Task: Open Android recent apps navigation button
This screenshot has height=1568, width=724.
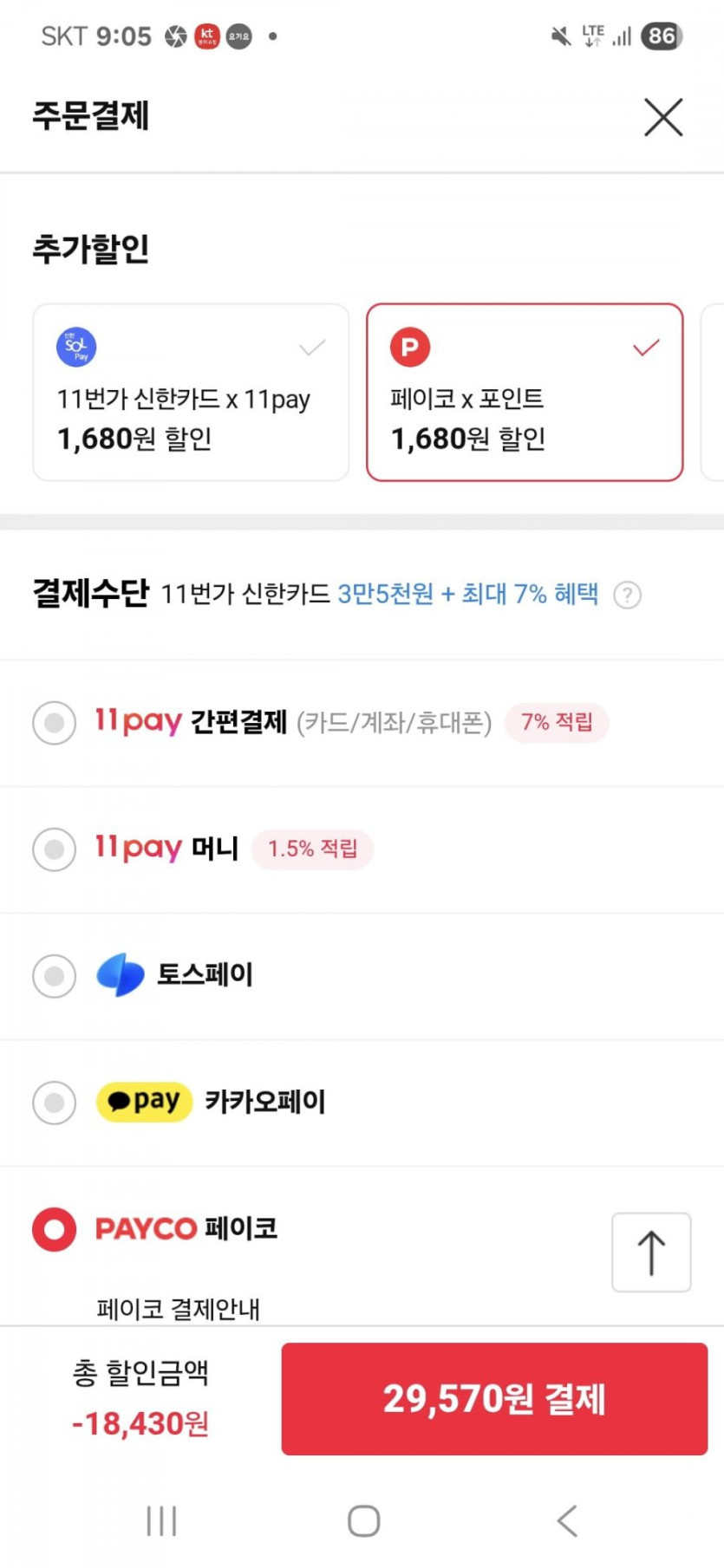Action: (x=161, y=1521)
